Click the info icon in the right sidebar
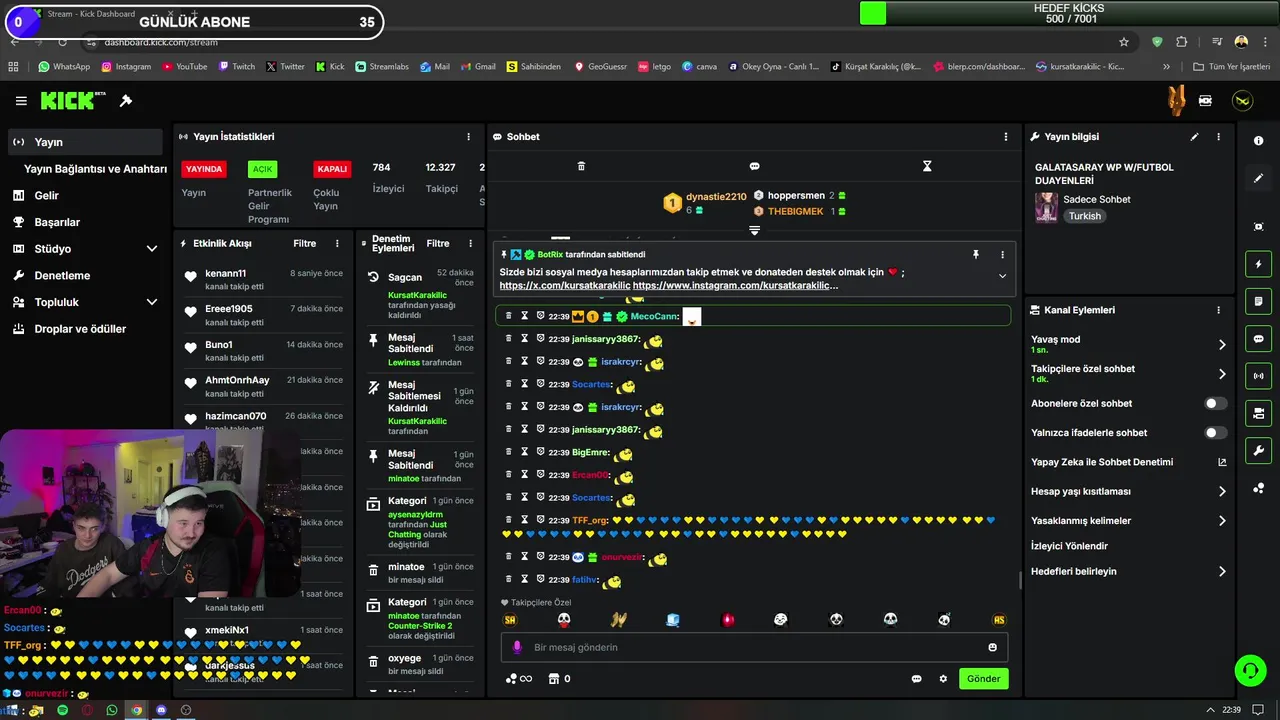 tap(1258, 141)
